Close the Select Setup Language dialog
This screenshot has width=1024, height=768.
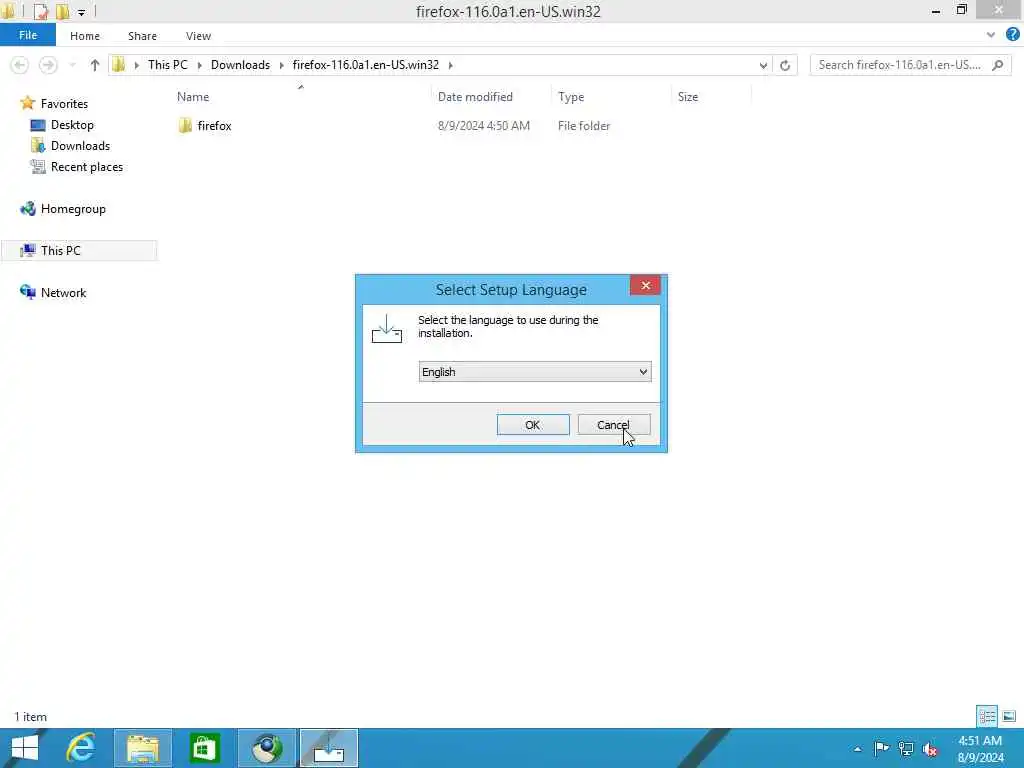[645, 285]
